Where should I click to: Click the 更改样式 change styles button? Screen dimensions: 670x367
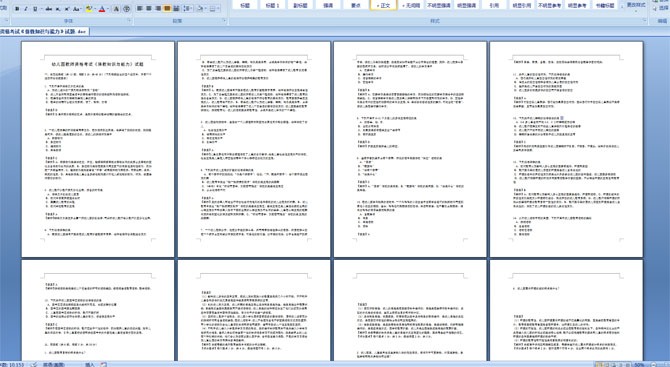tap(636, 6)
